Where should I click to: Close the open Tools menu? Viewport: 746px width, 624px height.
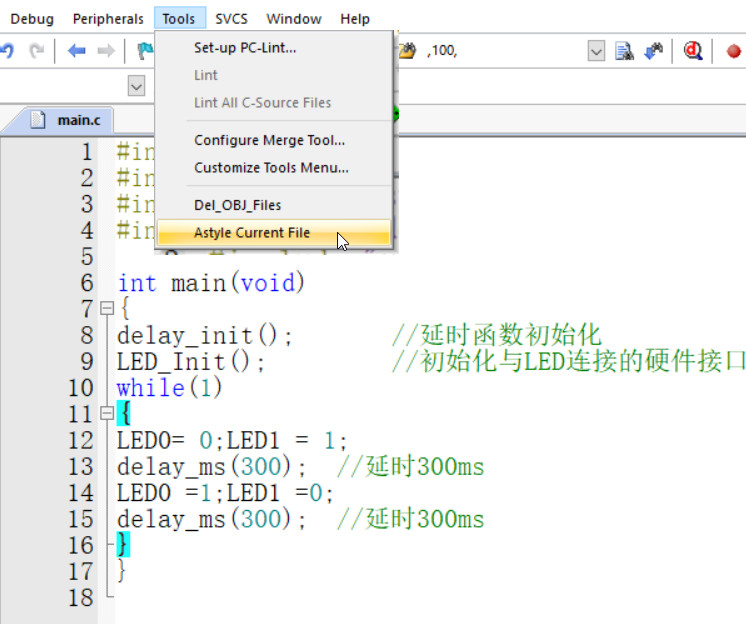point(179,19)
